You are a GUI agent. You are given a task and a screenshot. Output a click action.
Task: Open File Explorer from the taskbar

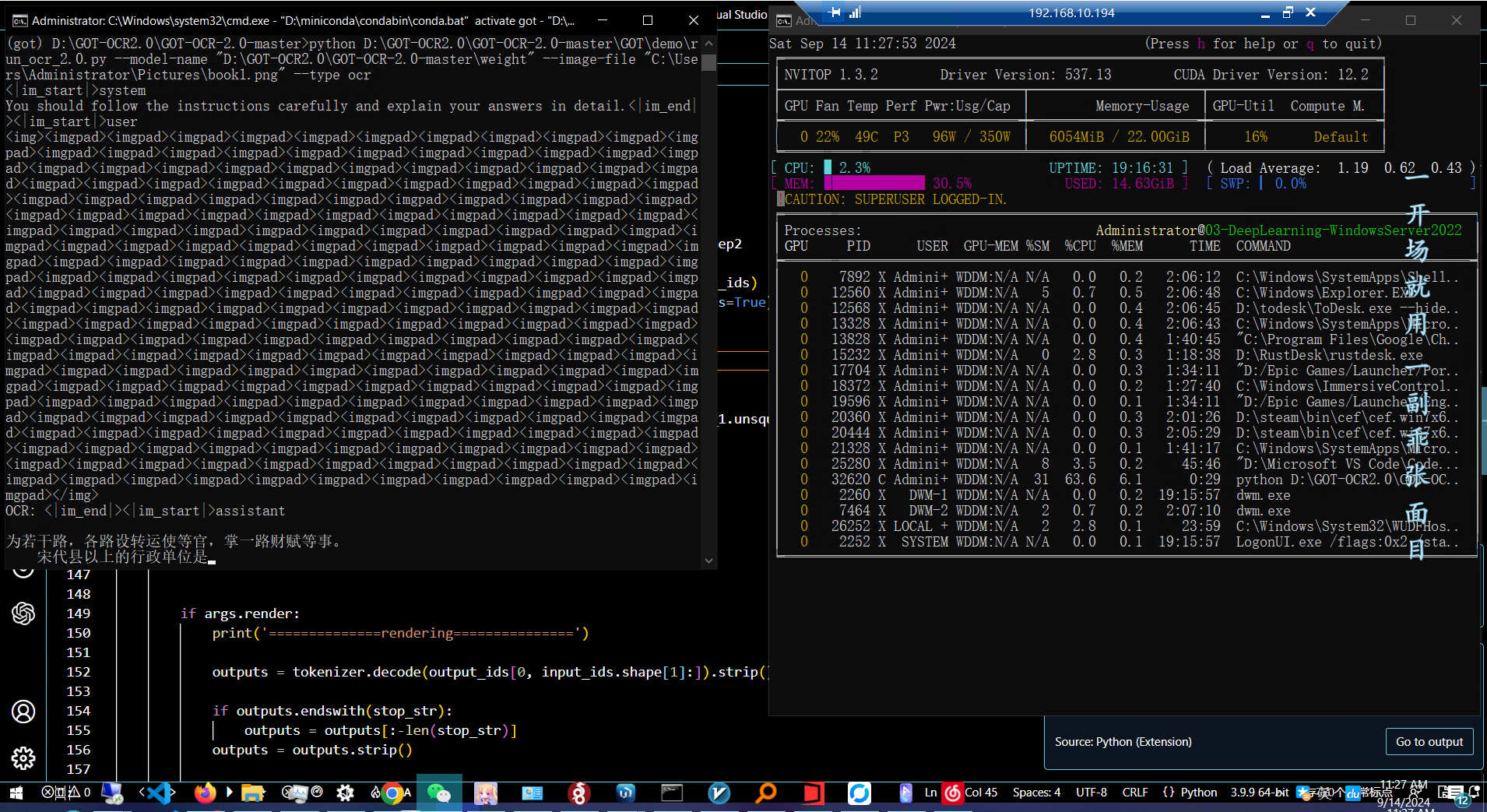click(x=252, y=793)
